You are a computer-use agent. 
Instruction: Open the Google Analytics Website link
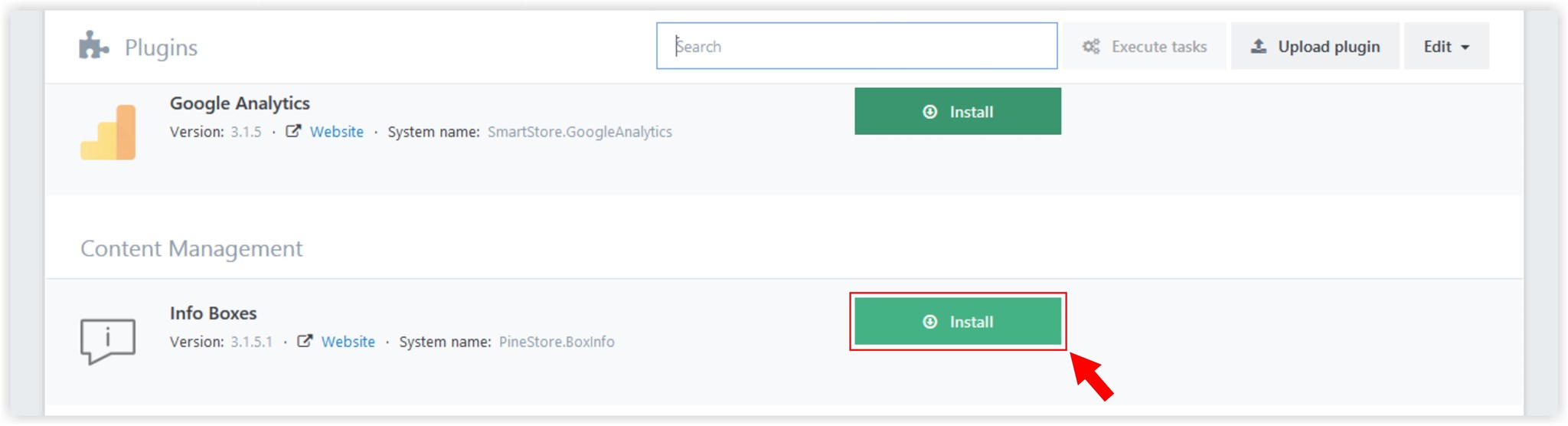[x=337, y=132]
